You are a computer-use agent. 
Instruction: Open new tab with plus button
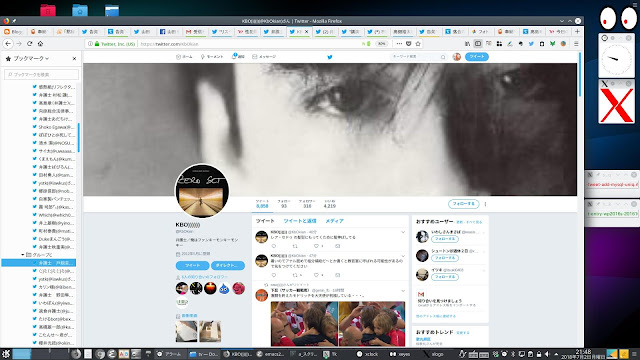(x=577, y=31)
